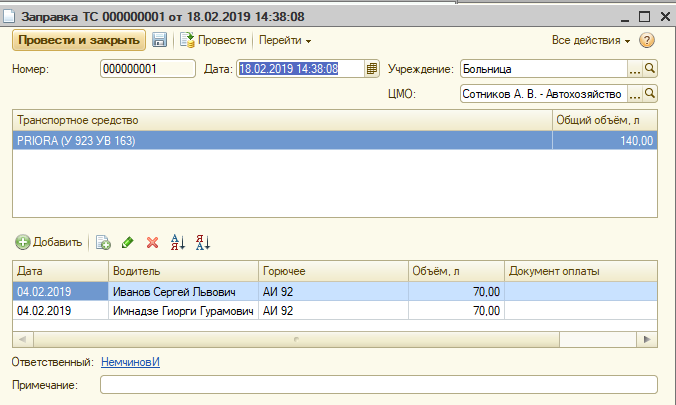Sort the list ascending
676x405 pixels.
(x=179, y=242)
